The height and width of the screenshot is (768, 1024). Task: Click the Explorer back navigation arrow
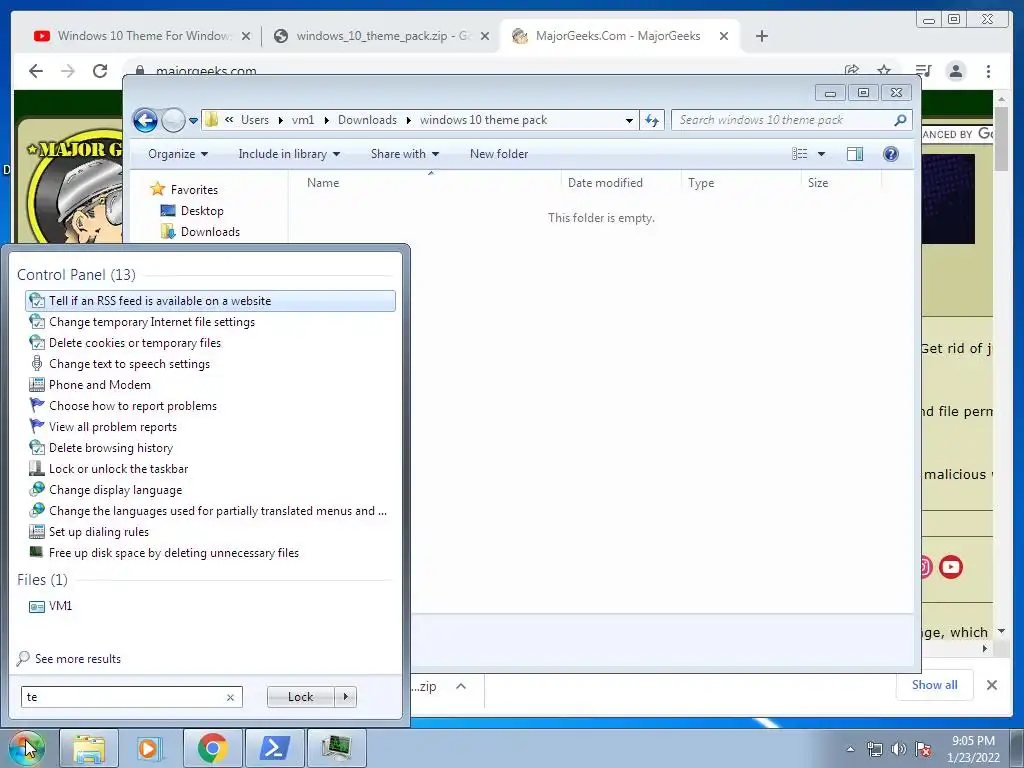(145, 120)
